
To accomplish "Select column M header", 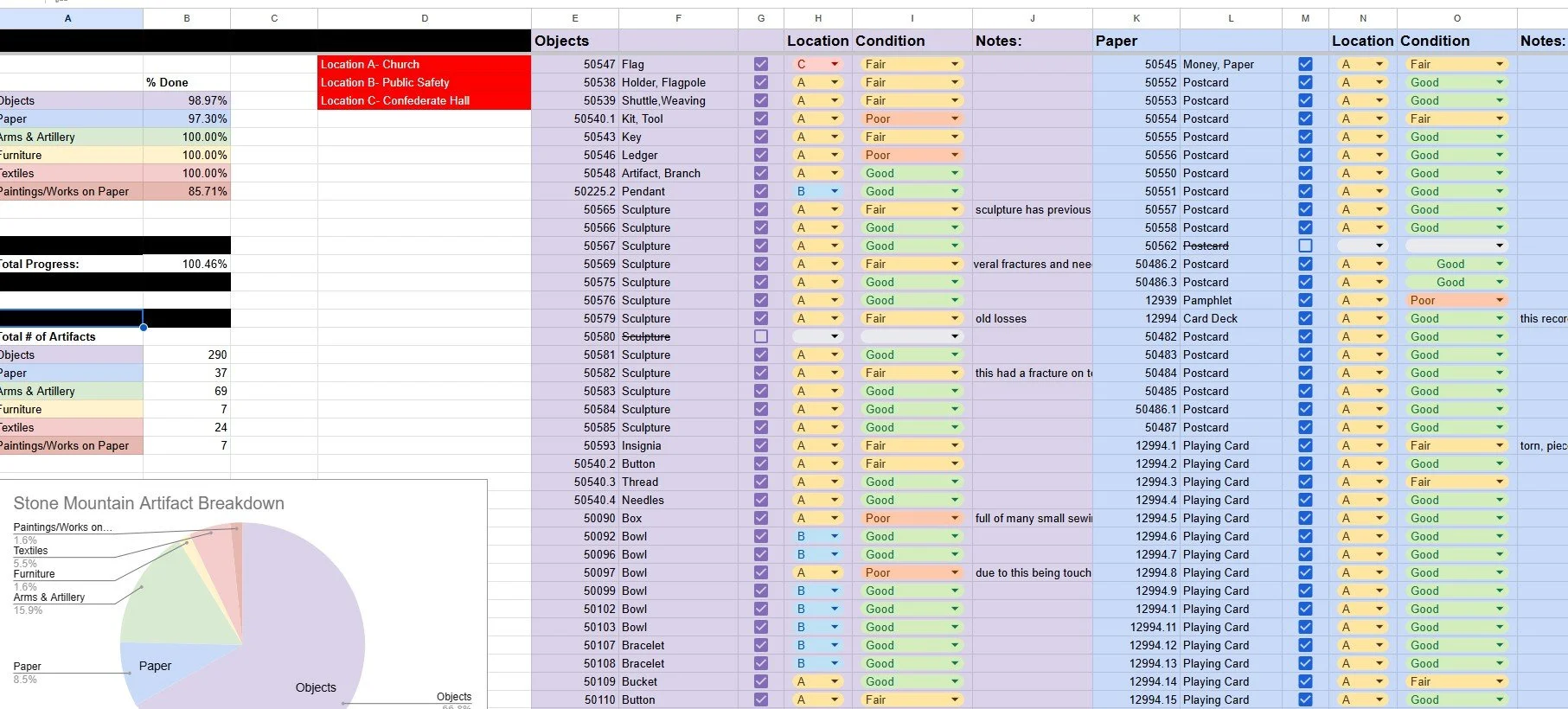I will [x=1305, y=18].
